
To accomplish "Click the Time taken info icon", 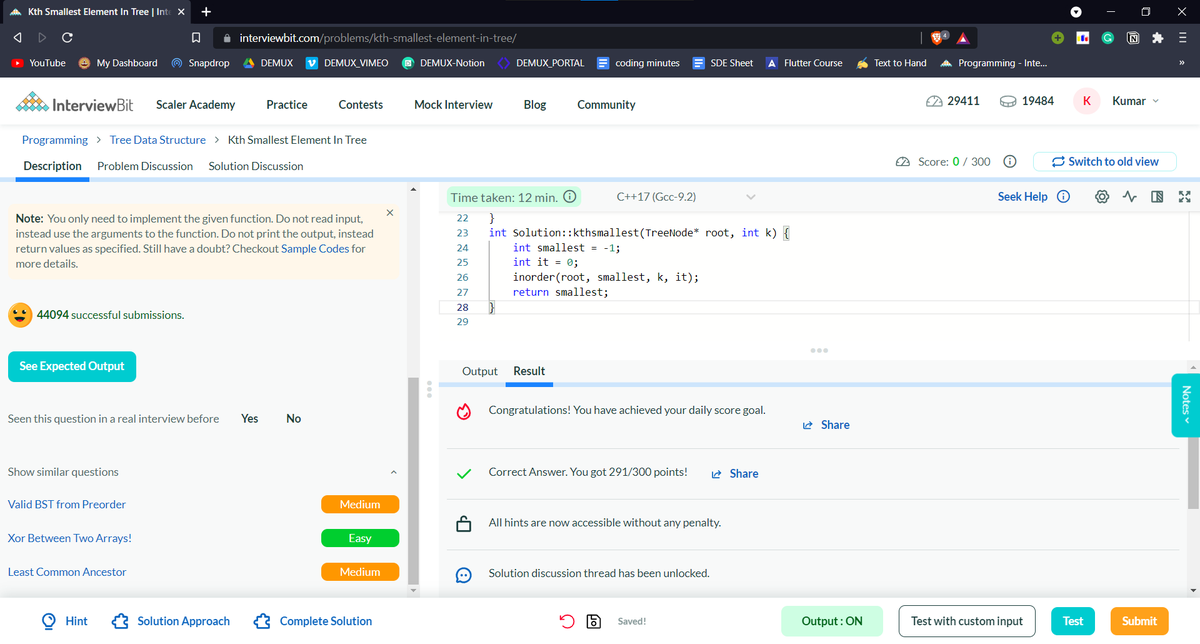I will pos(569,197).
